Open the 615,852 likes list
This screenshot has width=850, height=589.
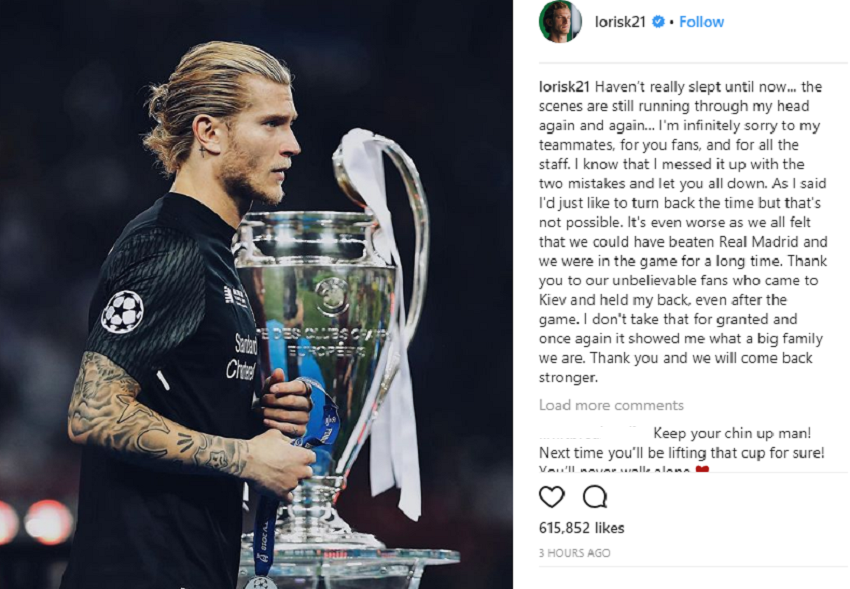point(582,528)
